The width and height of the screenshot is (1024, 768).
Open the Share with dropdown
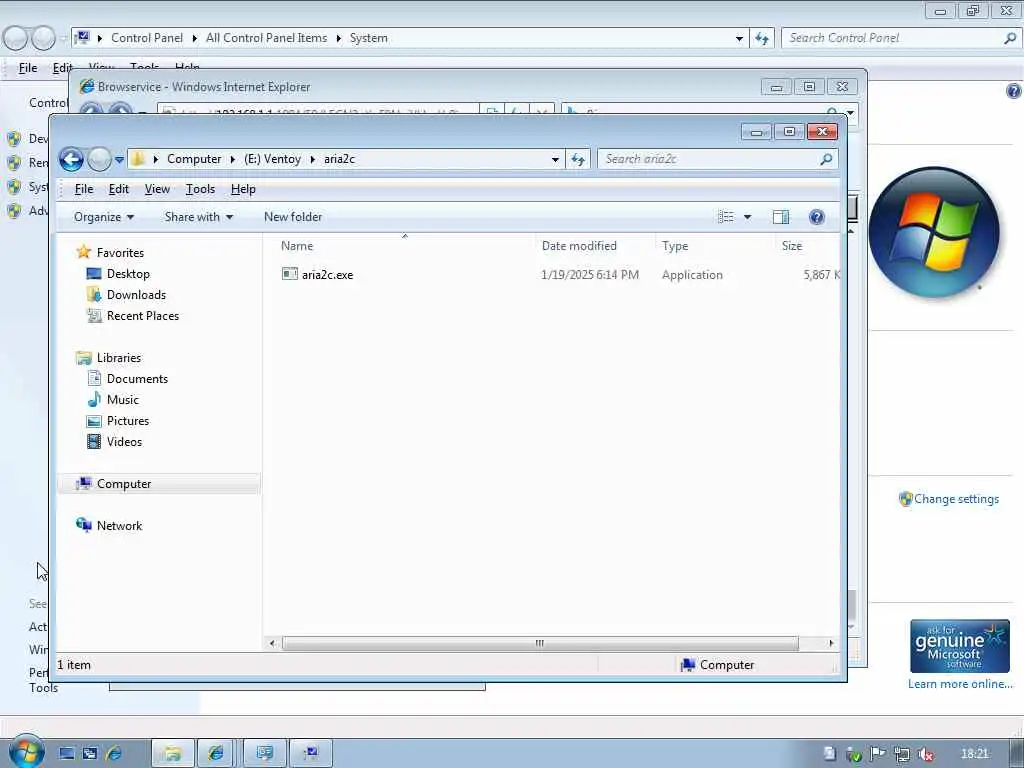click(x=199, y=217)
